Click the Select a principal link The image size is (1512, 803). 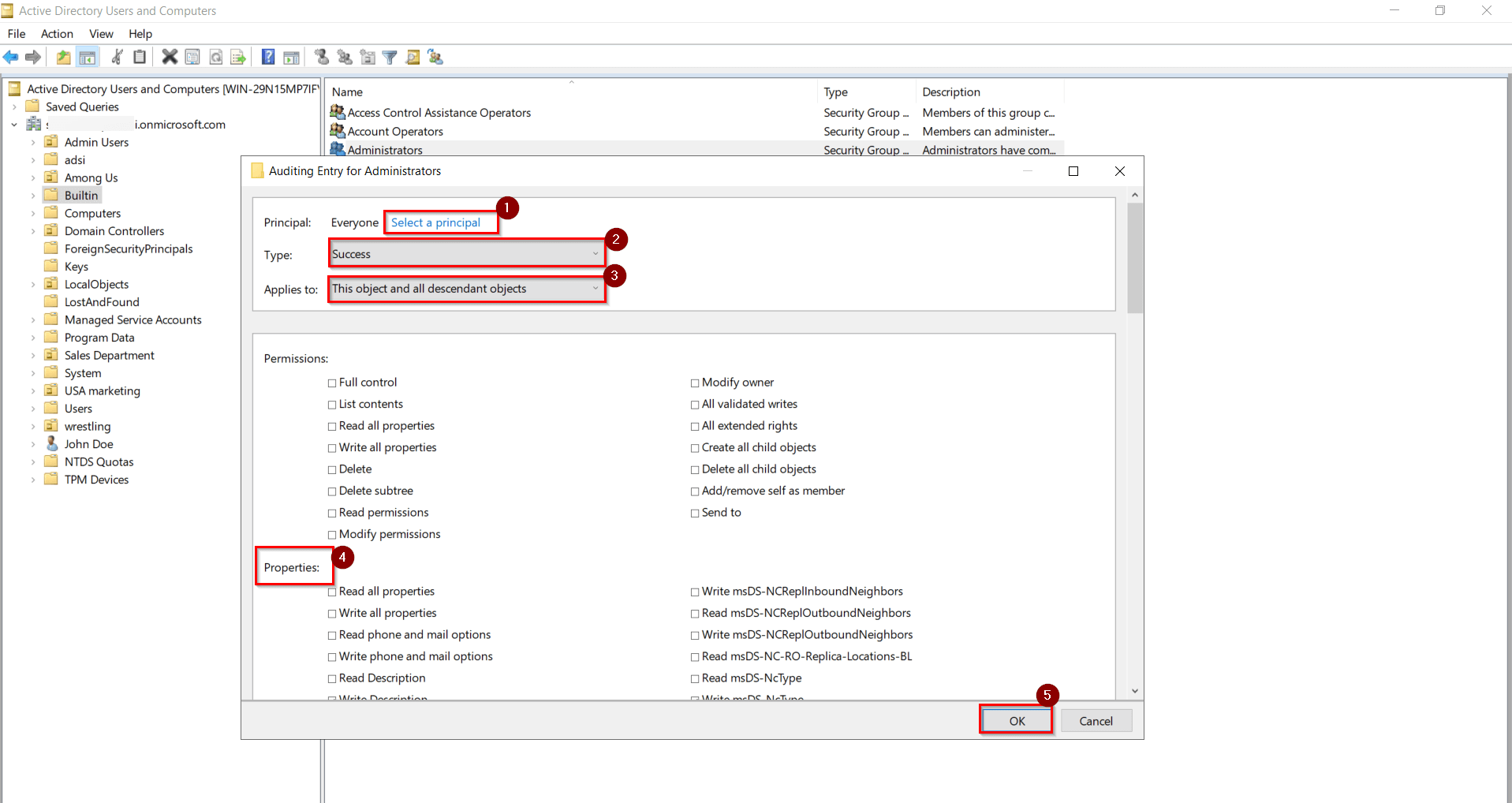pos(435,222)
